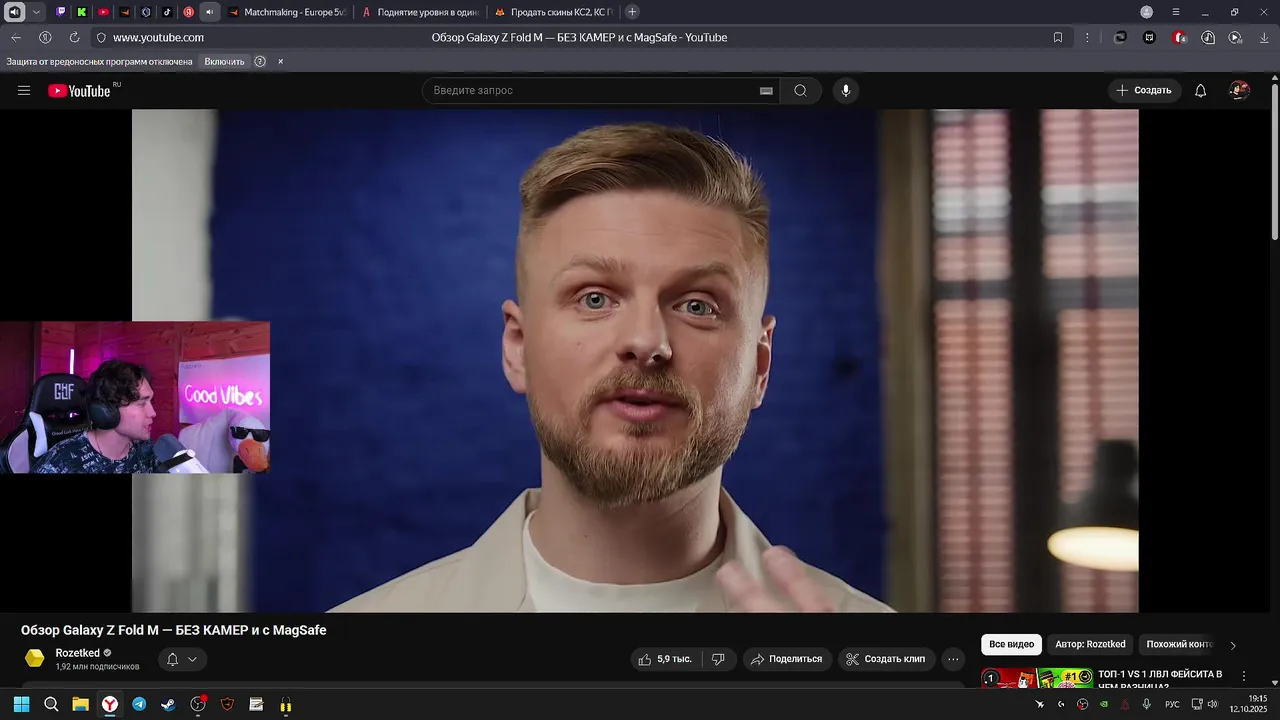Switch to pinned Twitch tab
The width and height of the screenshot is (1280, 720).
click(x=61, y=12)
